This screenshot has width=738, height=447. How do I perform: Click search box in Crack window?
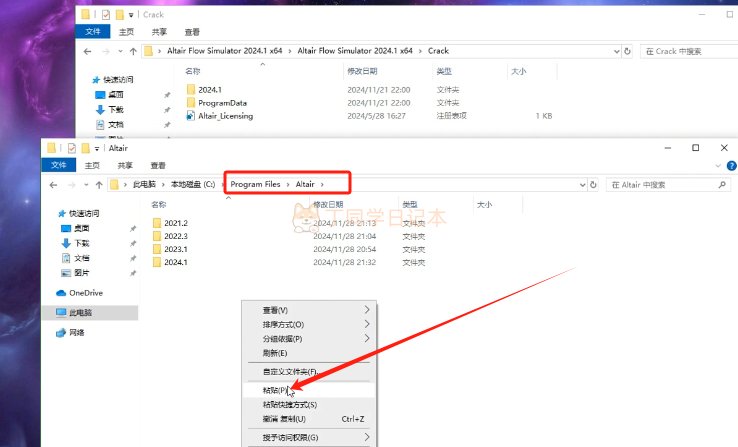pyautogui.click(x=689, y=51)
